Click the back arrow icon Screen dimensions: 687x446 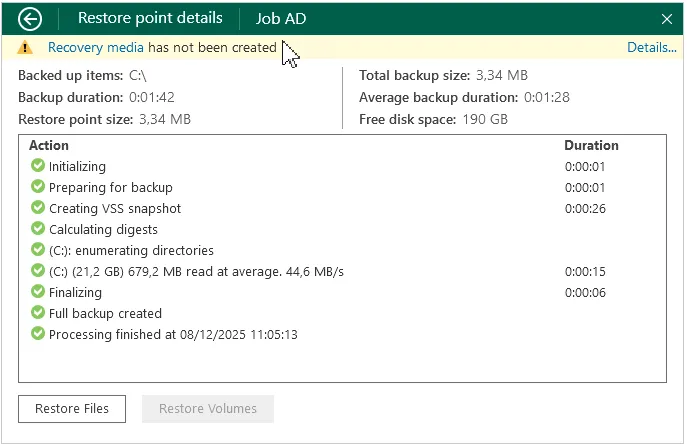[30, 18]
